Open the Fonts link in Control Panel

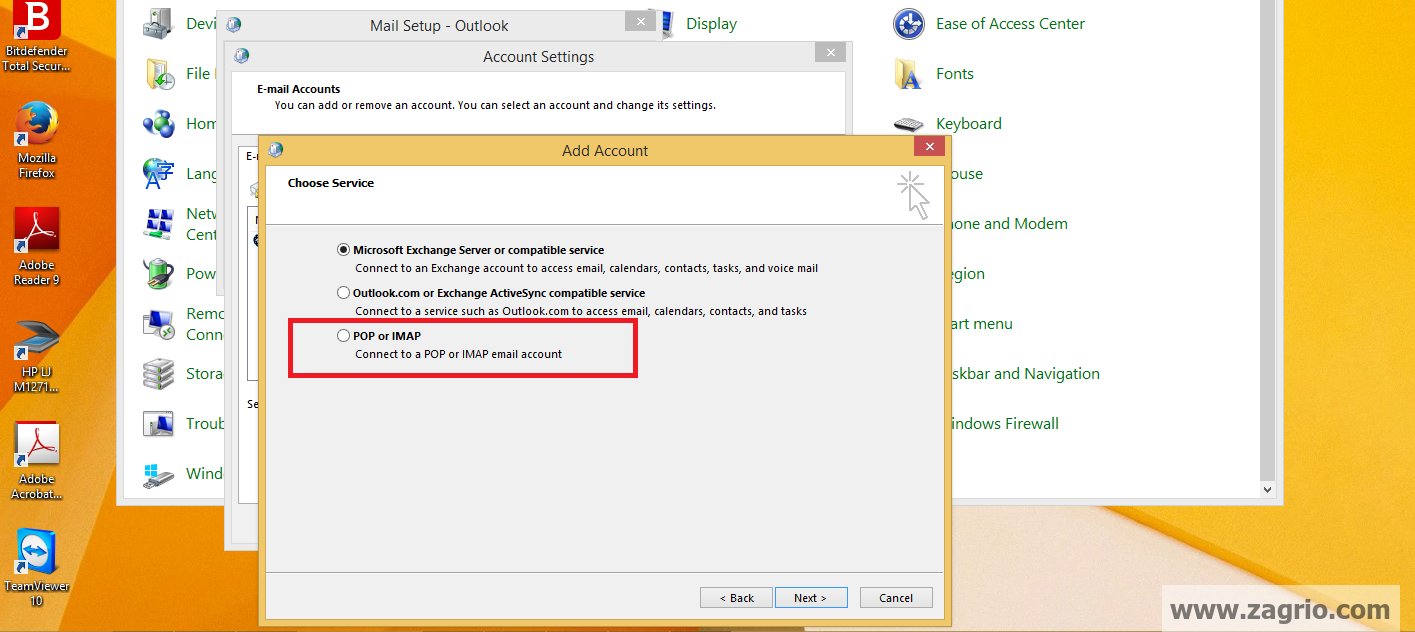[955, 74]
